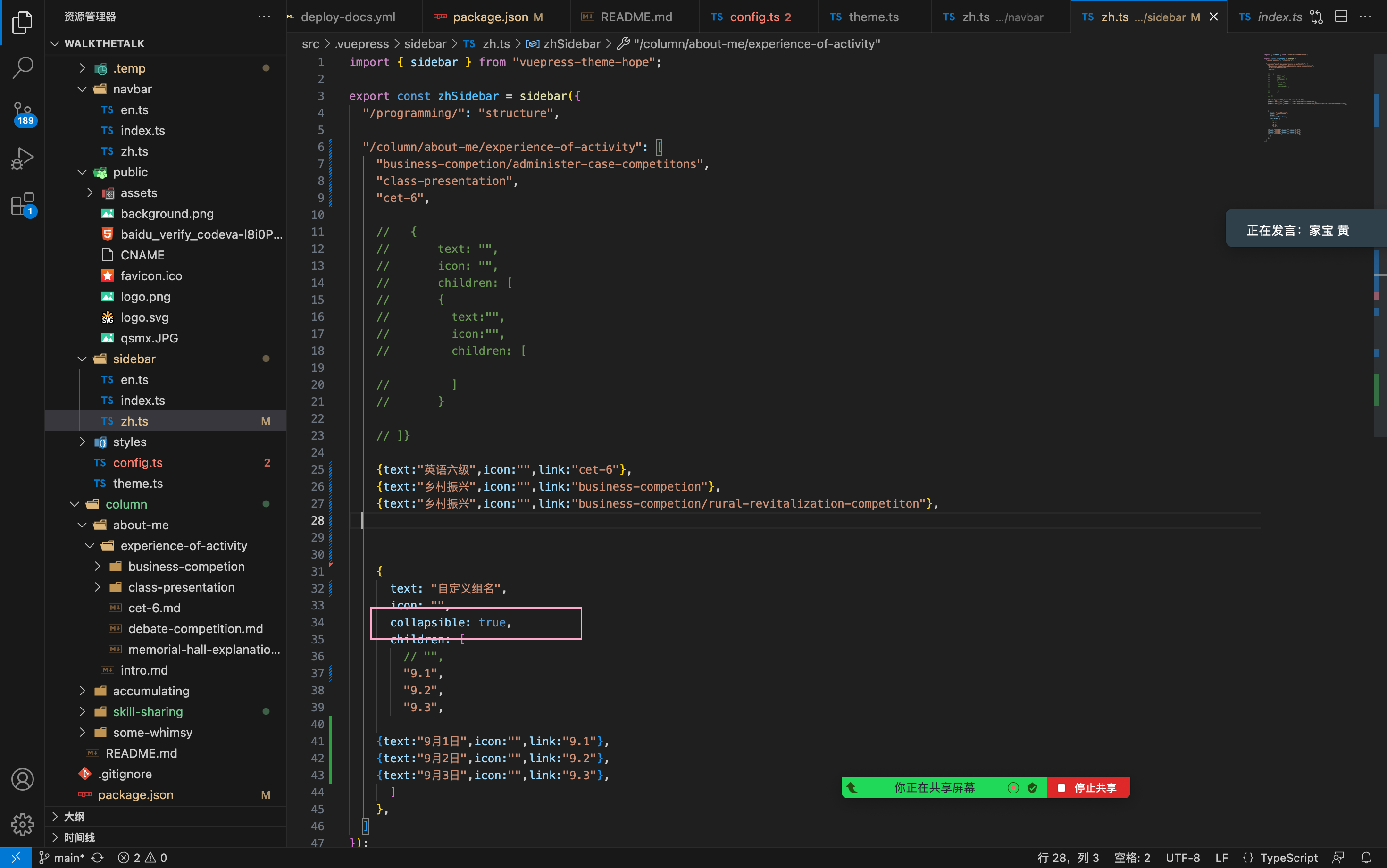Change encoding via UTF-8 status item

1183,858
